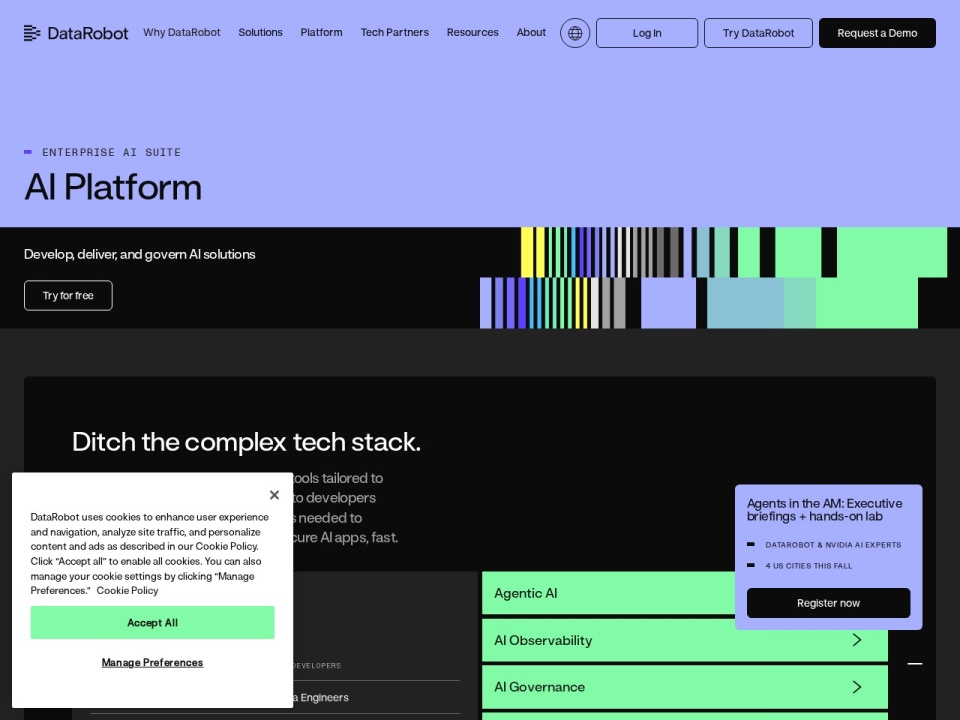The height and width of the screenshot is (720, 960).
Task: Click Try DataRobot button
Action: (x=759, y=33)
